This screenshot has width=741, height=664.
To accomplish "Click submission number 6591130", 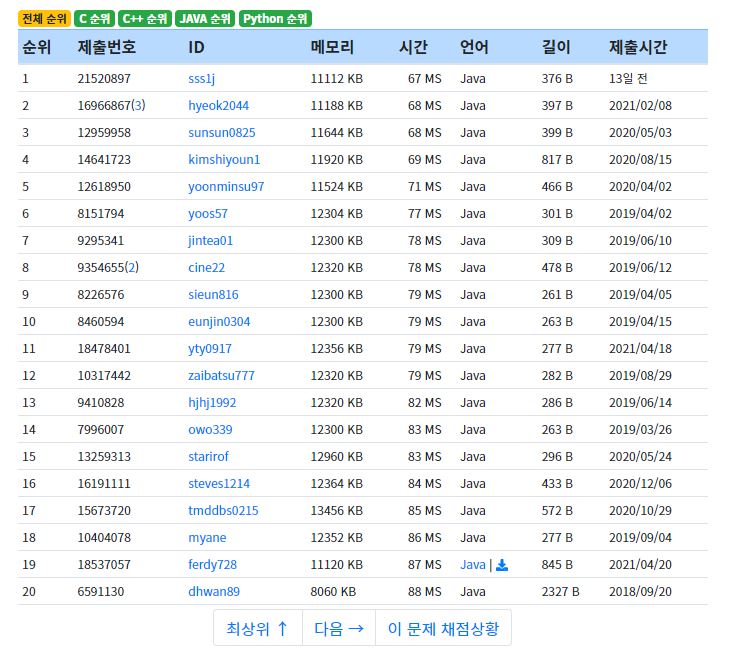I will [101, 591].
